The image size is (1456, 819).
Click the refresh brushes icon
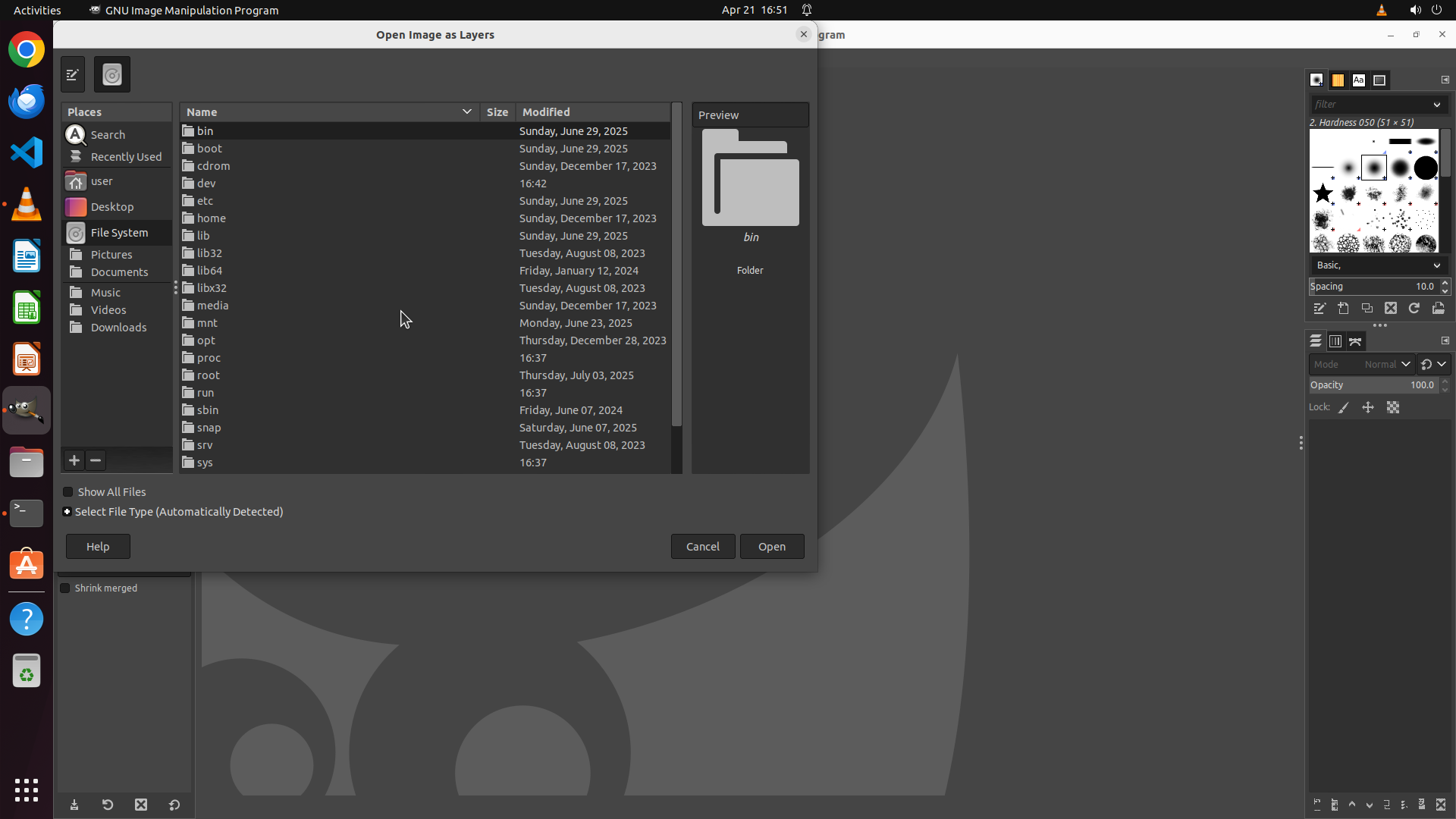(1414, 309)
